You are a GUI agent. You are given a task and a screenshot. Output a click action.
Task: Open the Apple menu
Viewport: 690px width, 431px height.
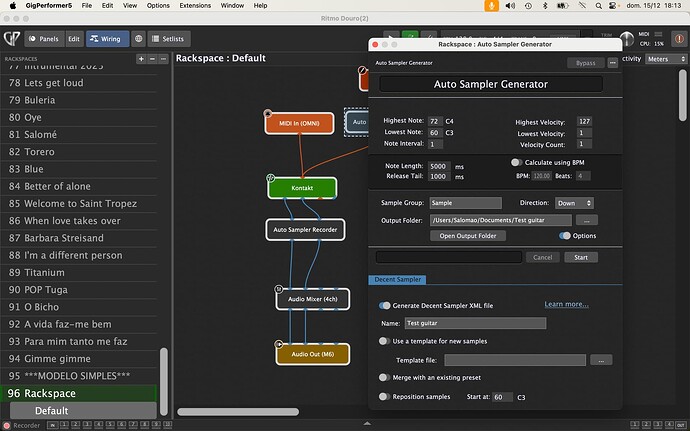[x=13, y=6]
